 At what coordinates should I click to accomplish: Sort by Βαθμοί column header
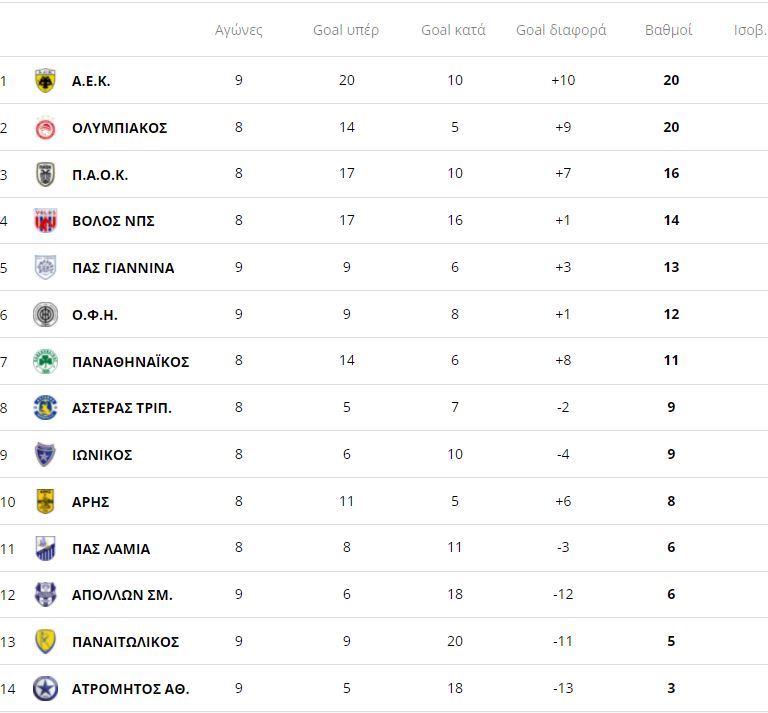point(669,30)
